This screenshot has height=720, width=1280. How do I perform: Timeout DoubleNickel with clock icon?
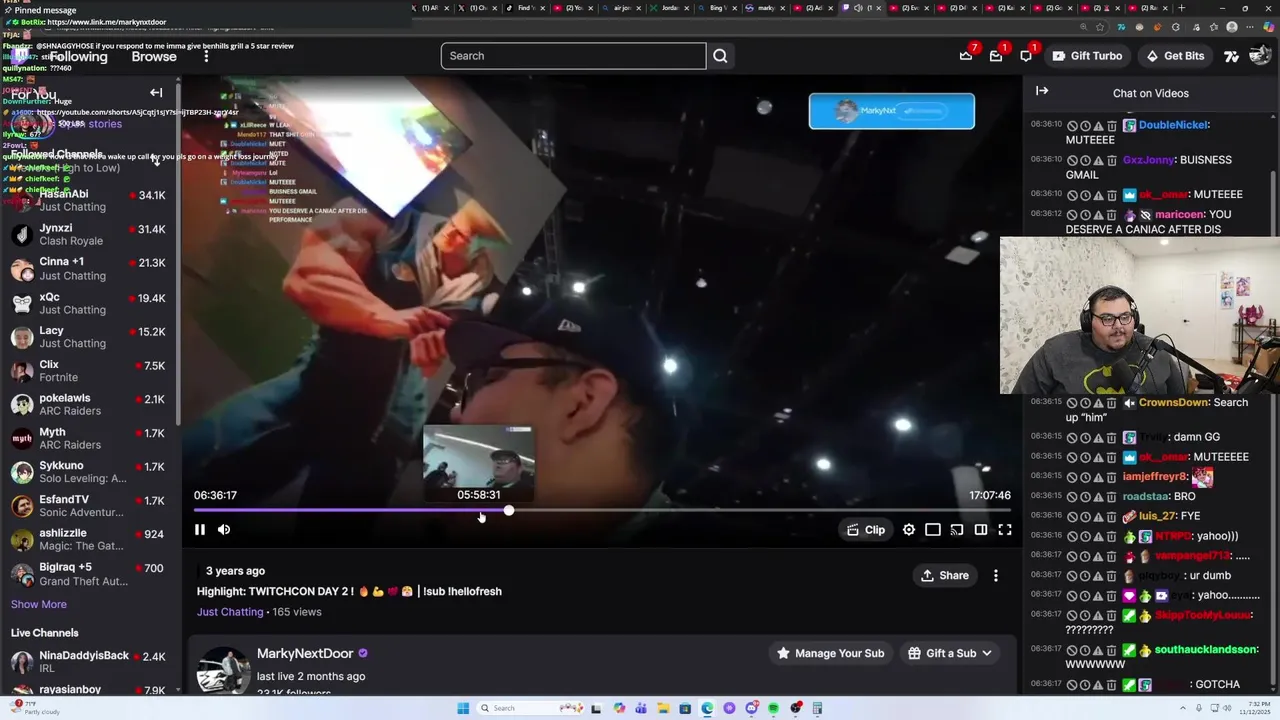pos(1085,126)
